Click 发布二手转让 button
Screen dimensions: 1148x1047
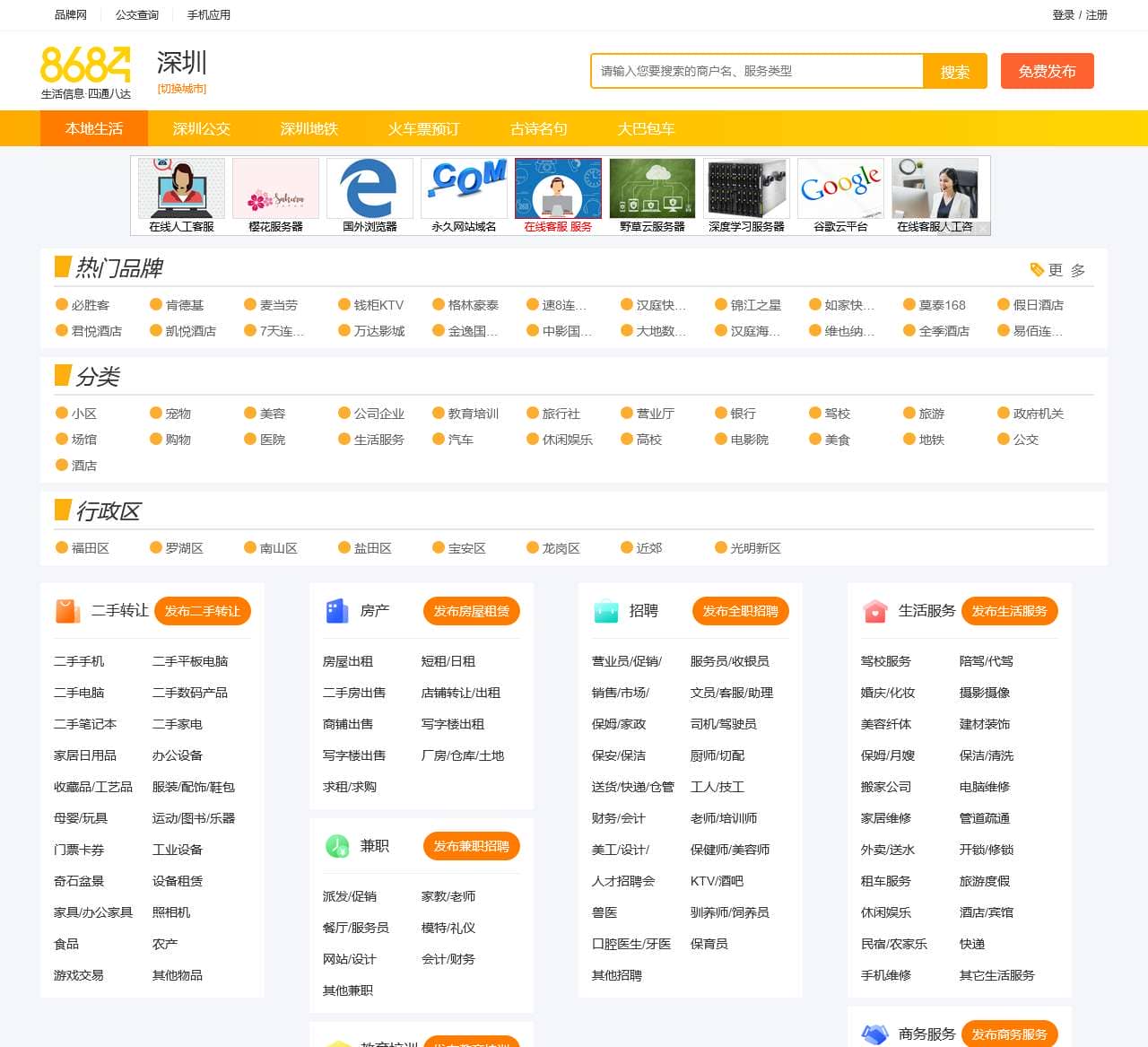click(203, 611)
